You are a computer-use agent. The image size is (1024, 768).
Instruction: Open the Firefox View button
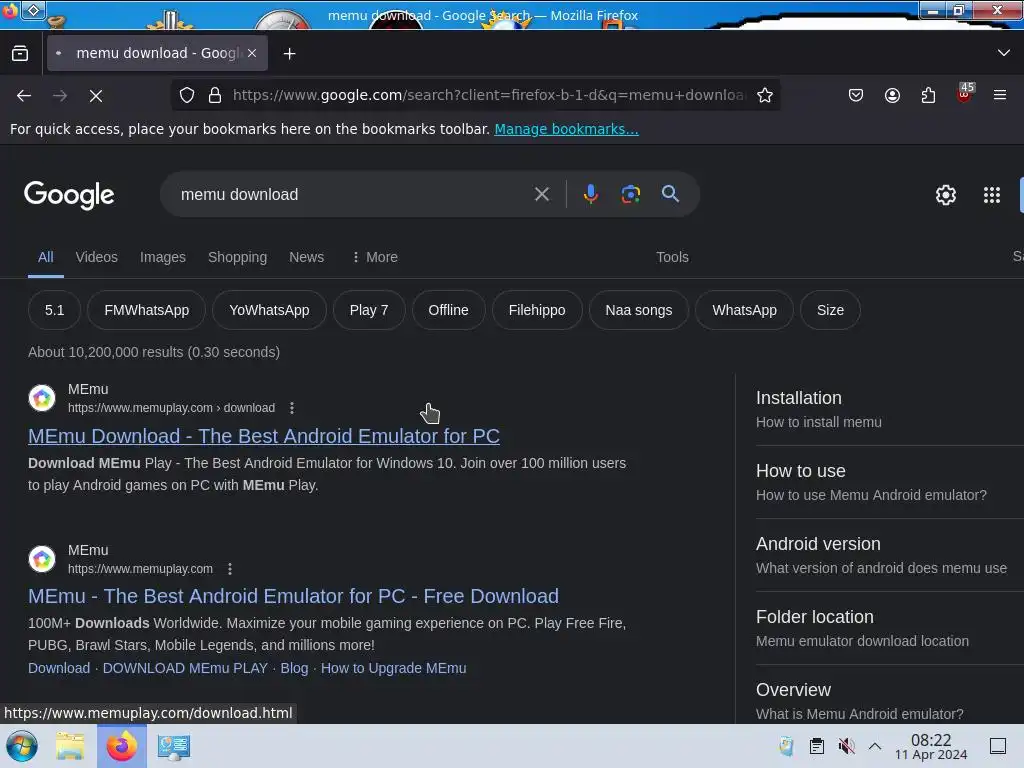coord(20,54)
